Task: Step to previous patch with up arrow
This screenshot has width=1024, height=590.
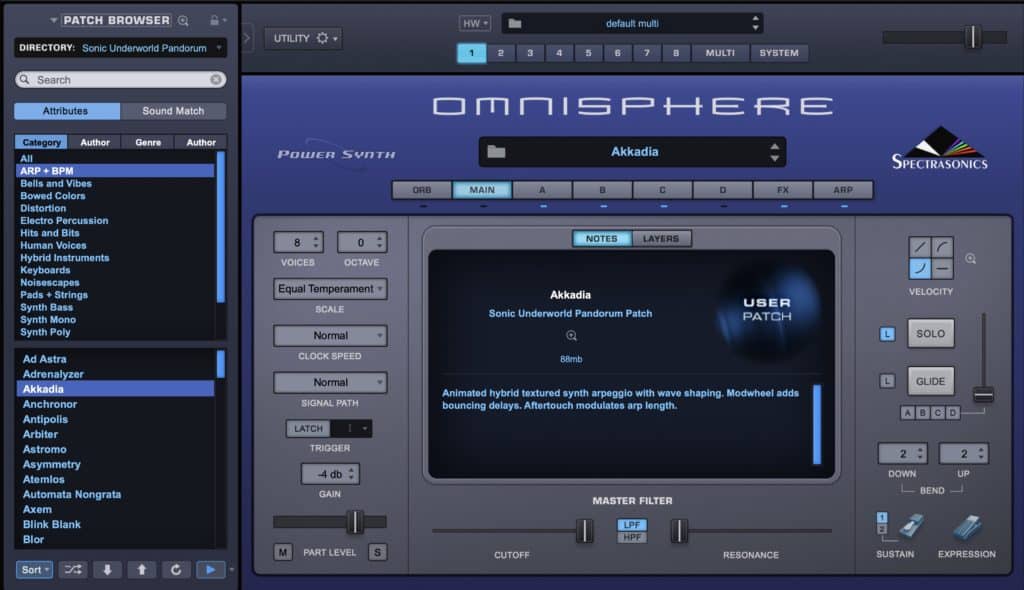Action: click(x=142, y=570)
